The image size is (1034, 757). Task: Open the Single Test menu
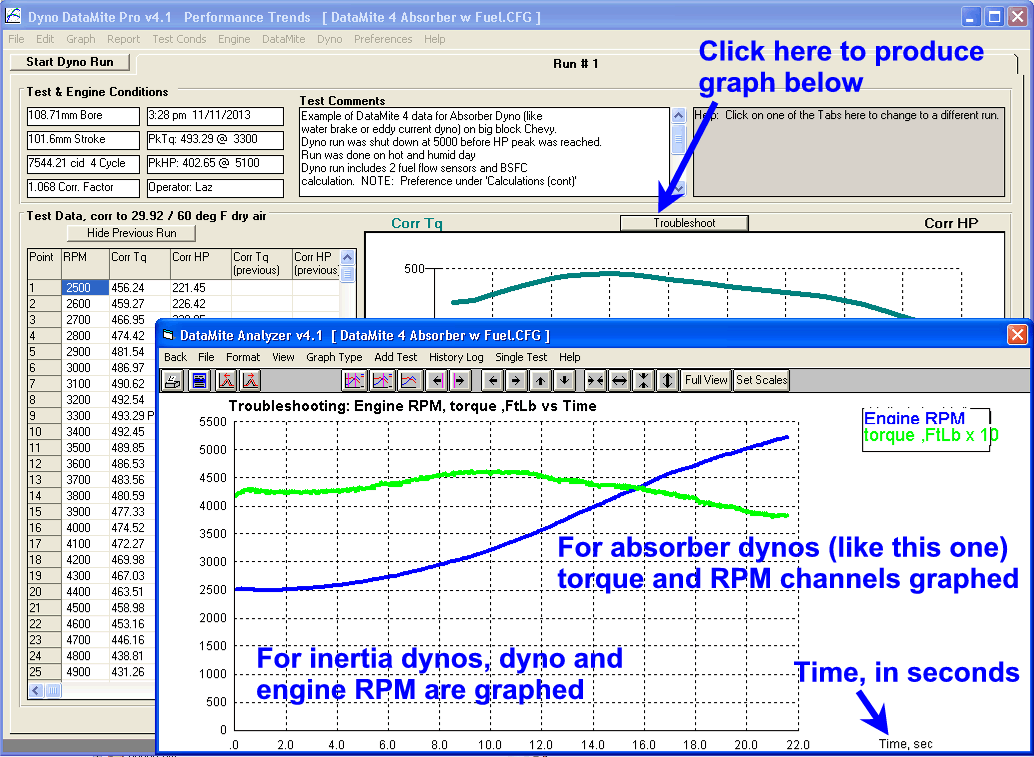521,357
